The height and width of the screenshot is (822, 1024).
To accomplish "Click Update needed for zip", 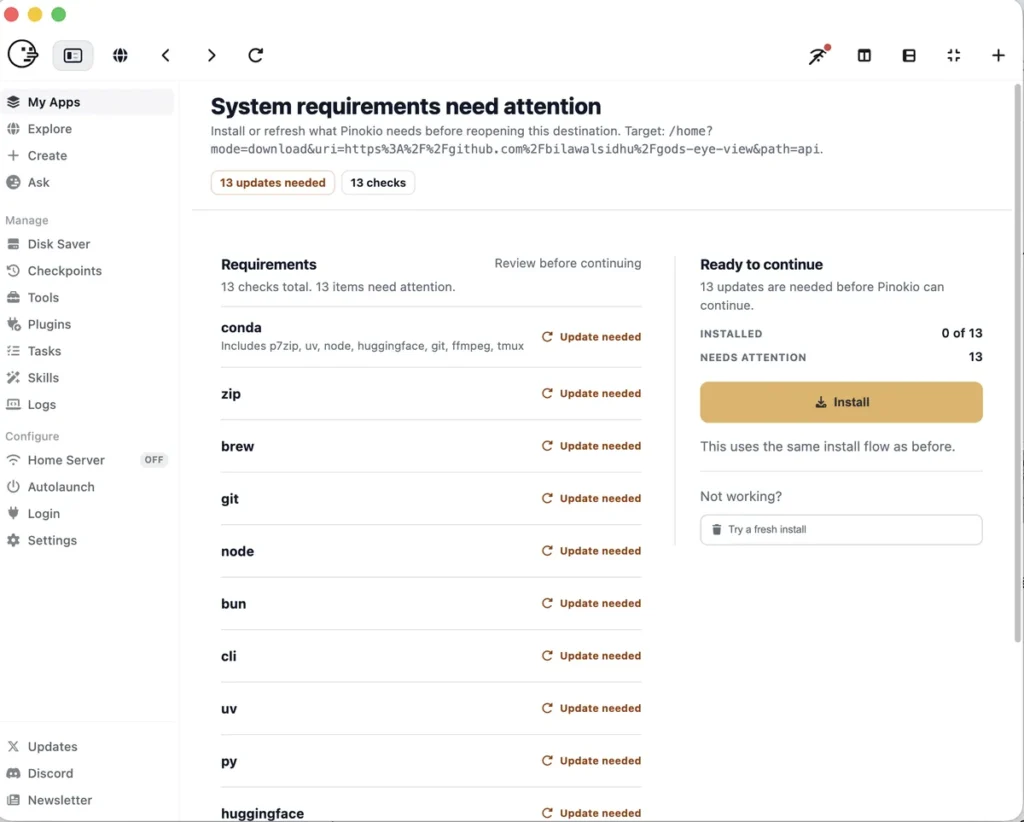I will tap(591, 394).
